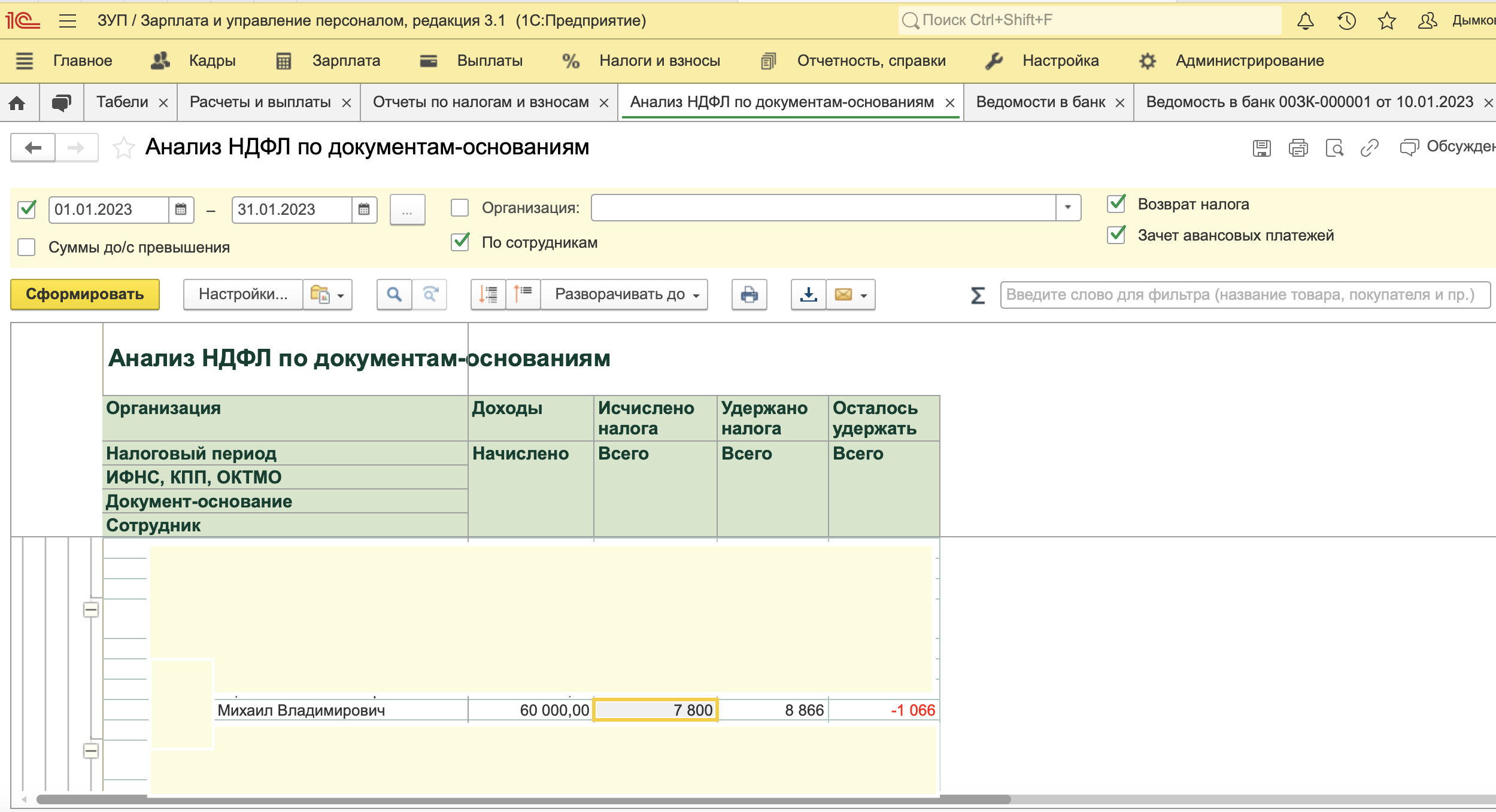Uncheck По сотрудникам checkbox
The image size is (1496, 812).
460,242
